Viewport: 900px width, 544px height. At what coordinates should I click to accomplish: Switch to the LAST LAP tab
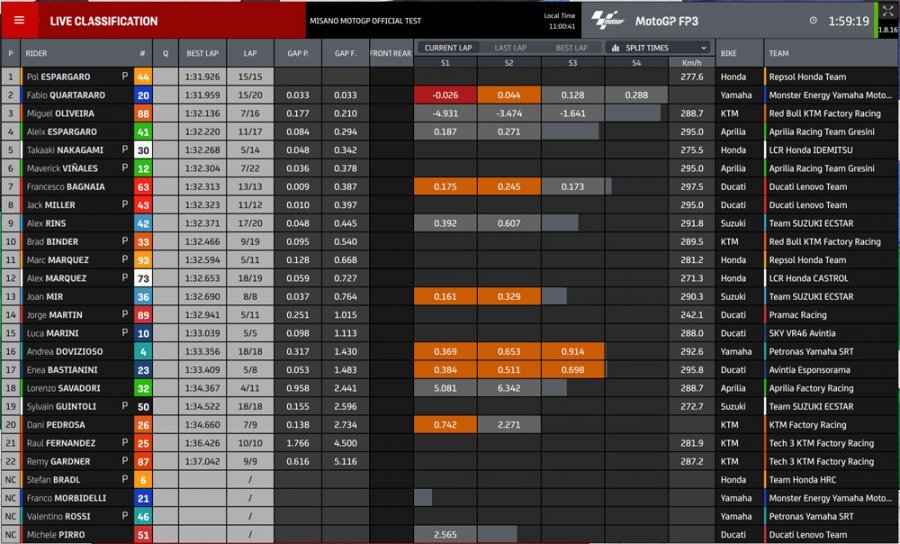click(x=510, y=48)
